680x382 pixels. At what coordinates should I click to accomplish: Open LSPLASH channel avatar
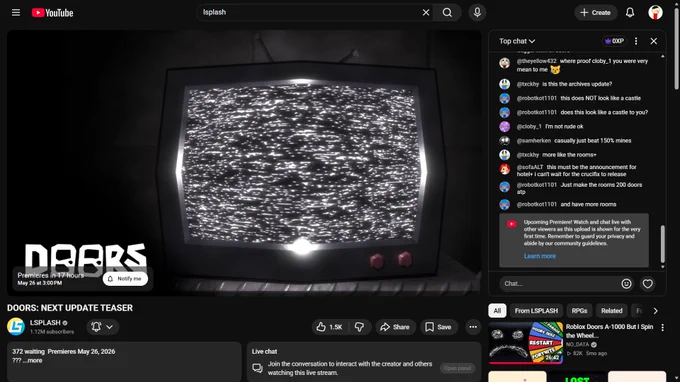pos(16,326)
